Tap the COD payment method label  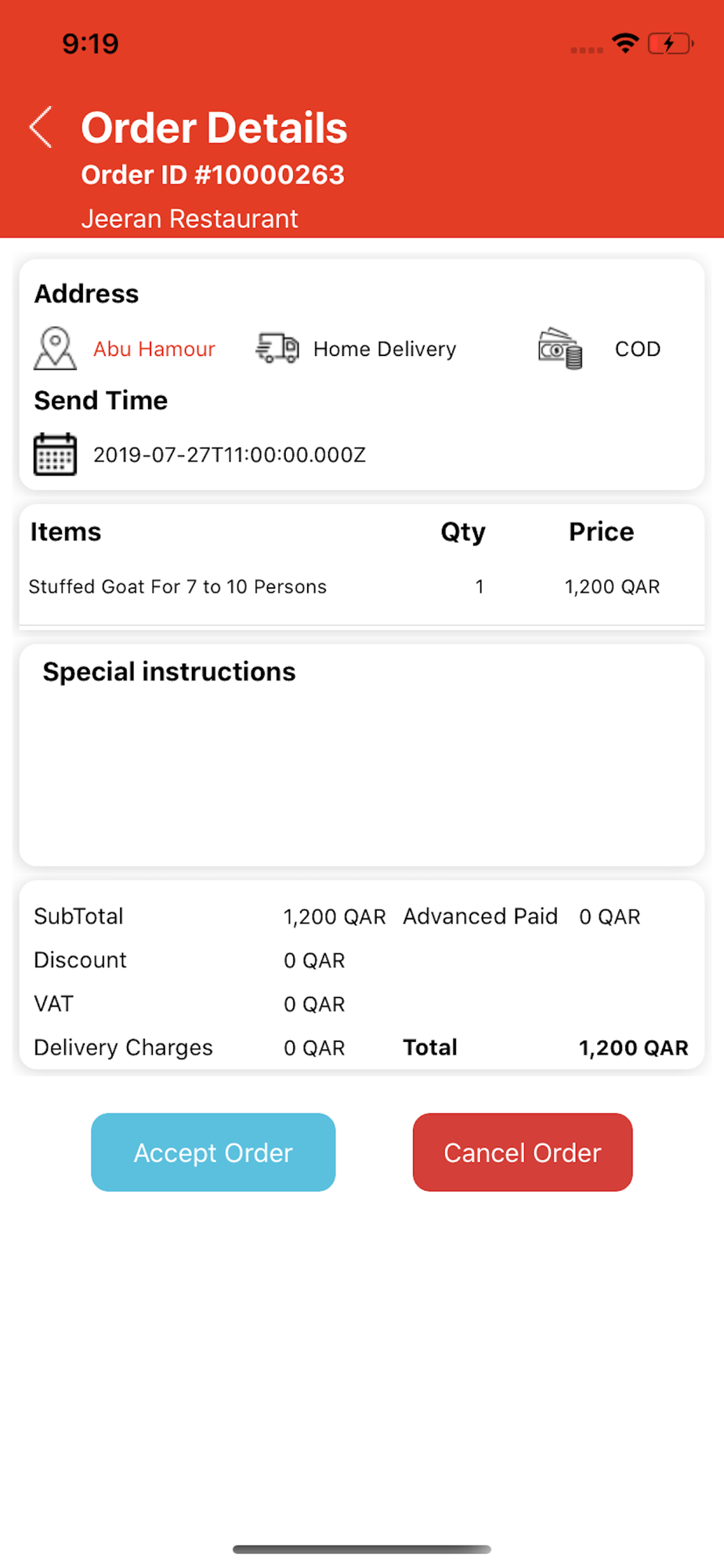click(637, 349)
